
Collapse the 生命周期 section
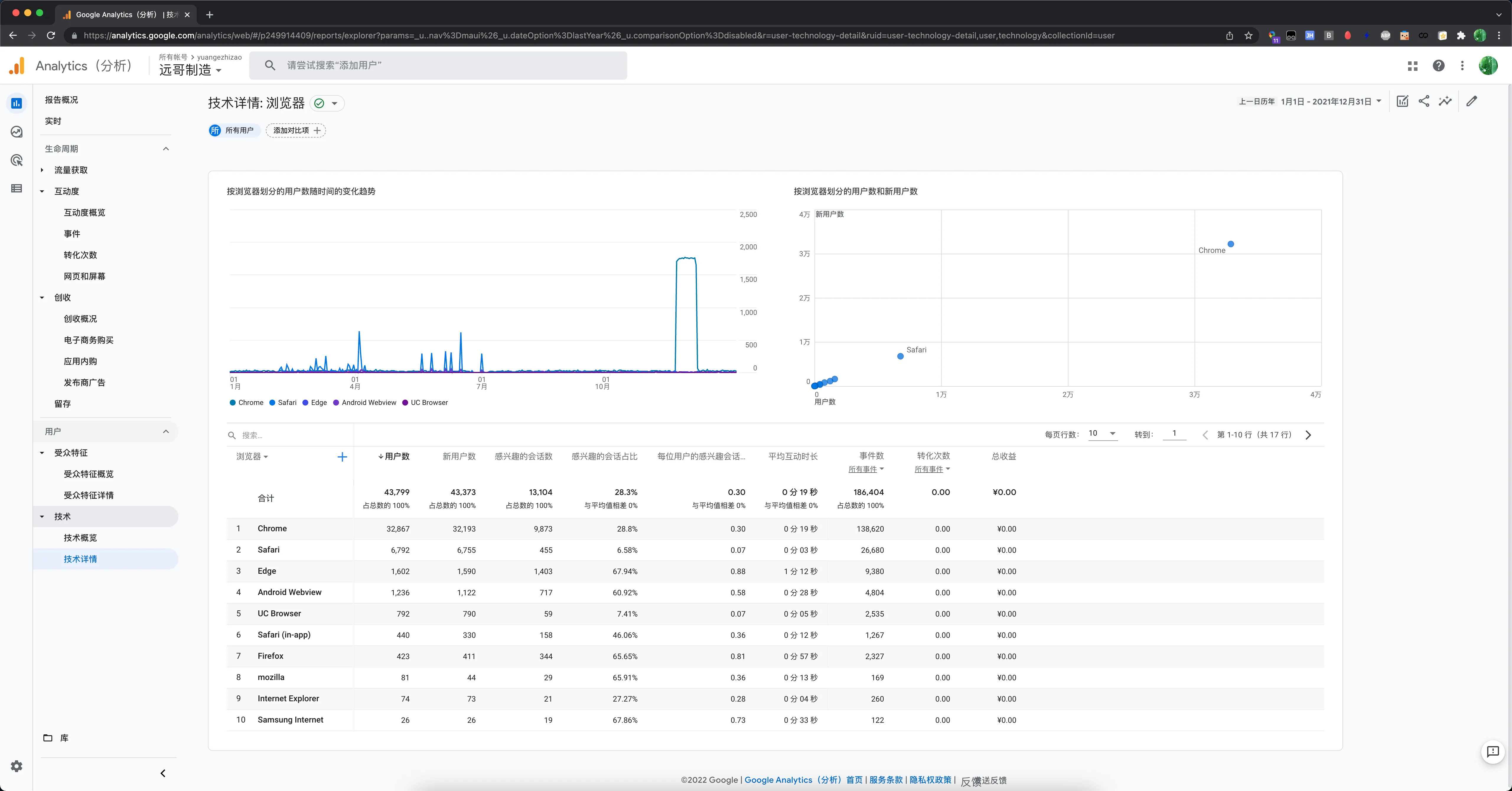pyautogui.click(x=165, y=149)
